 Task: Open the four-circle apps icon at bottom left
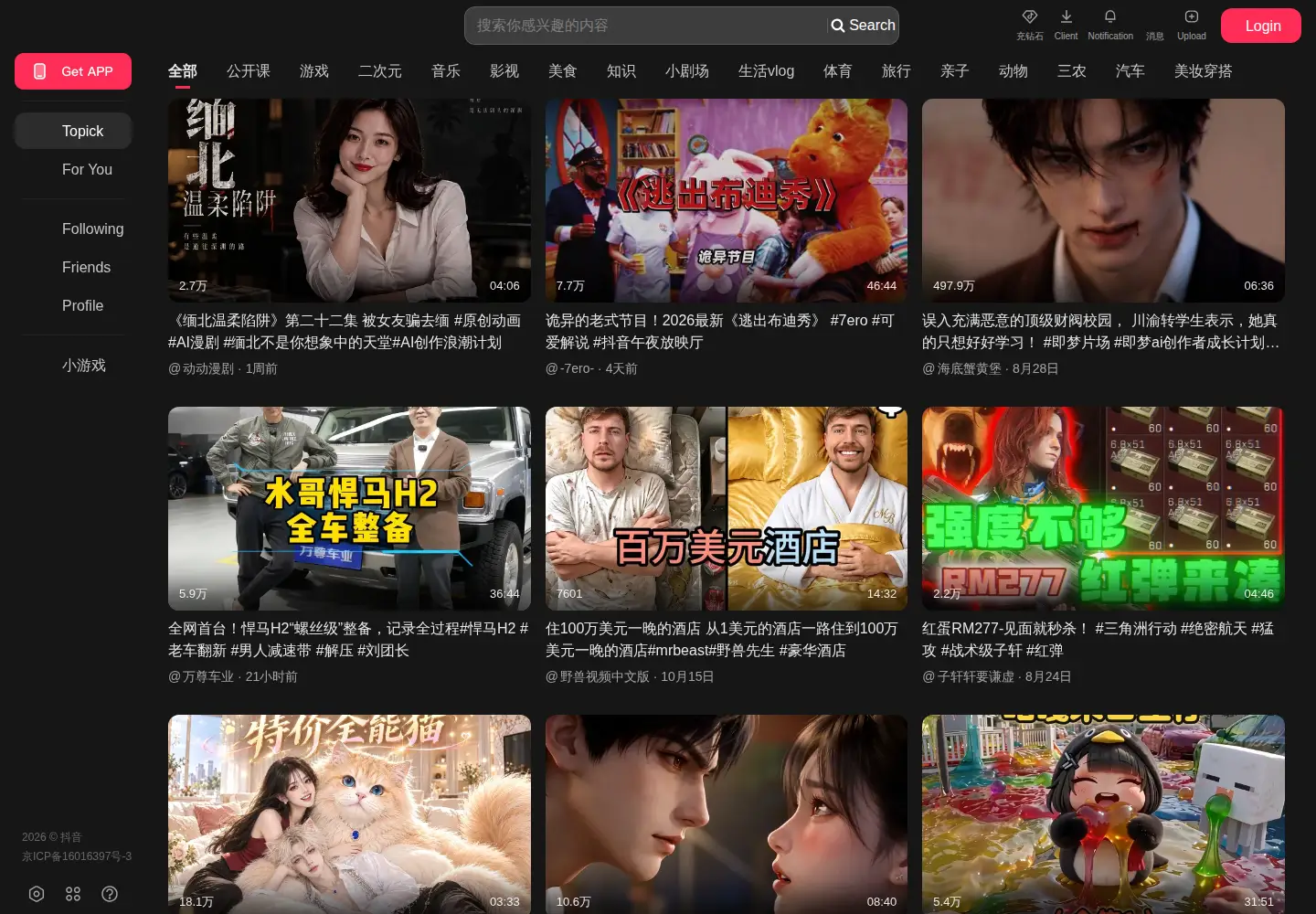73,894
